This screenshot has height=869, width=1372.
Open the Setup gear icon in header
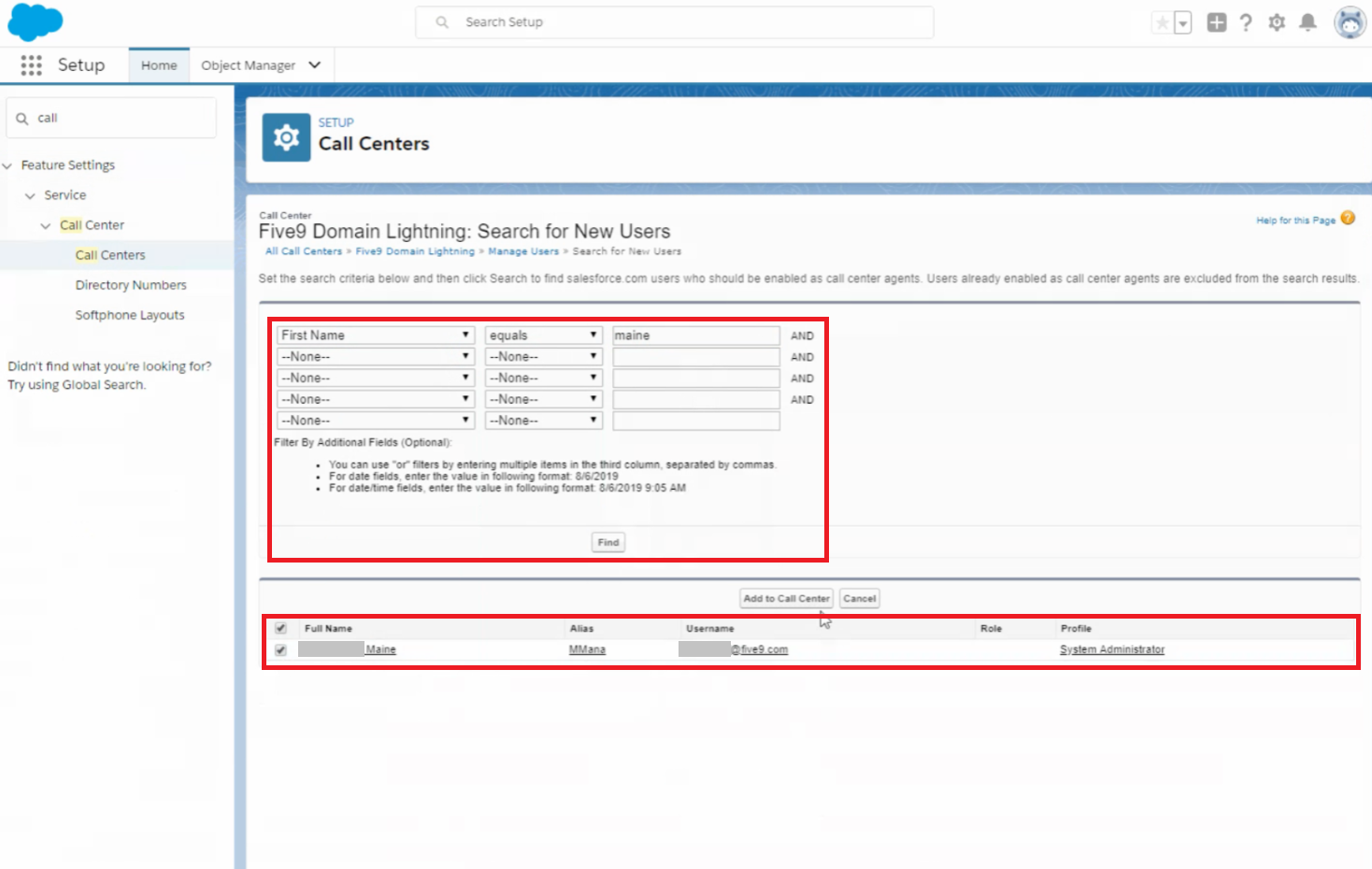1277,22
